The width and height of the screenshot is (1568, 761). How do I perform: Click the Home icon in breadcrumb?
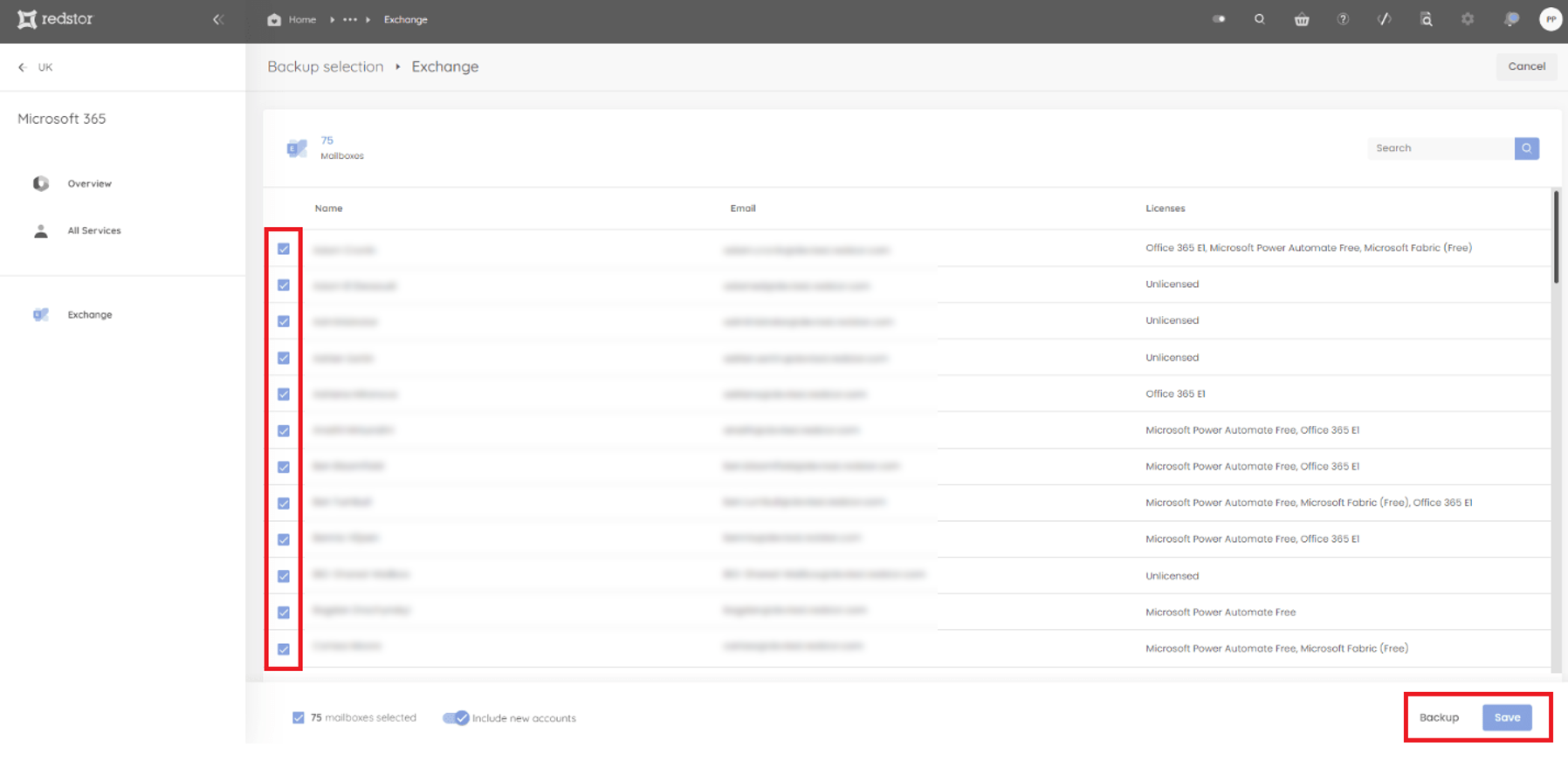point(274,19)
